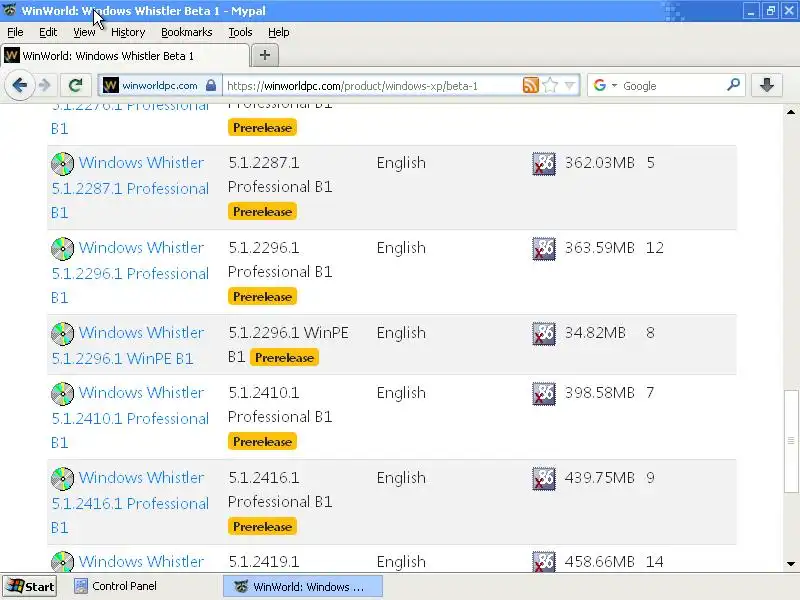Click the Google search input field
Viewport: 800px width, 600px height.
click(x=672, y=86)
